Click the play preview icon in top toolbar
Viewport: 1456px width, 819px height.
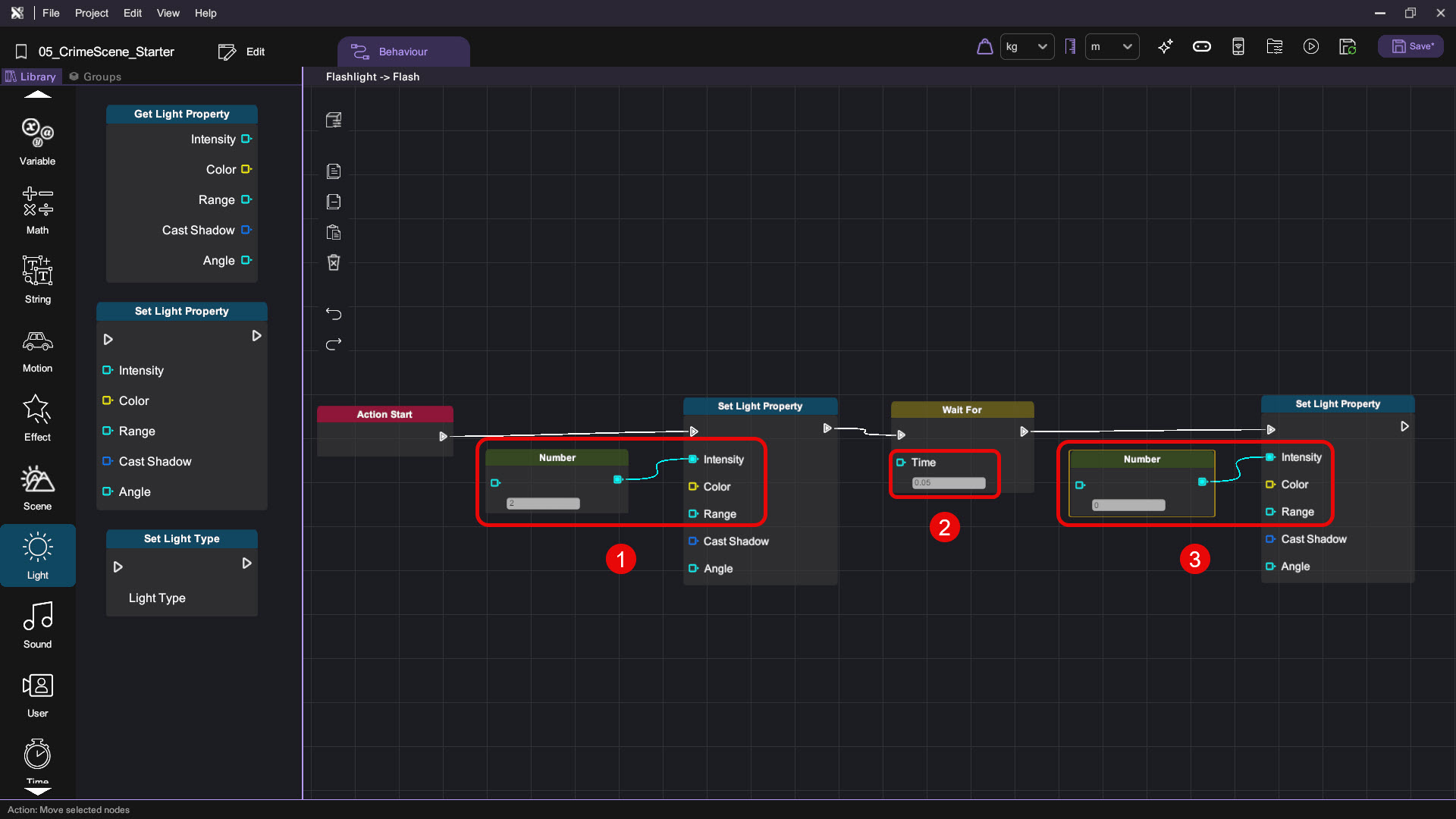1311,47
